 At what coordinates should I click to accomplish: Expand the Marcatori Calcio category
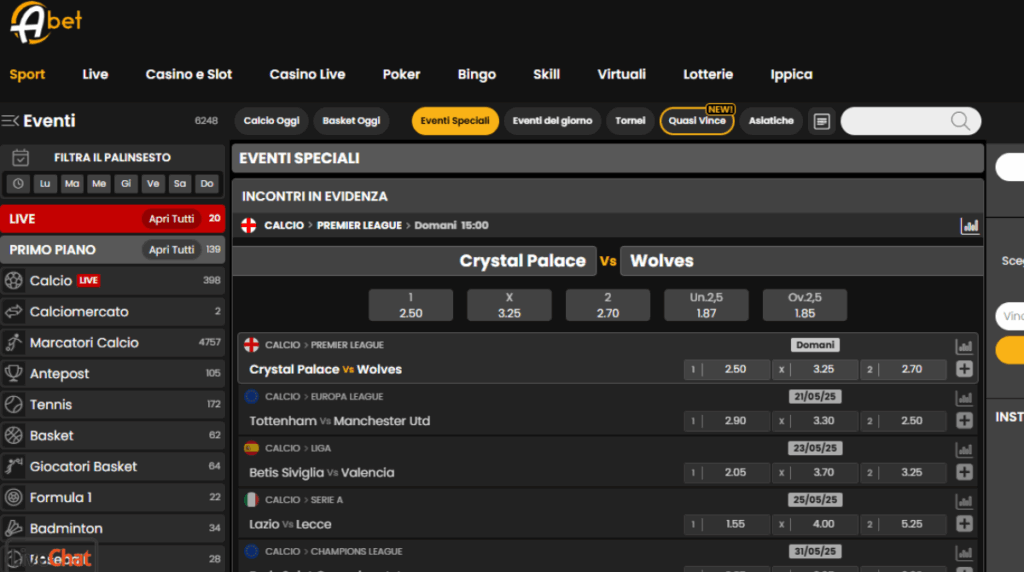[x=113, y=343]
